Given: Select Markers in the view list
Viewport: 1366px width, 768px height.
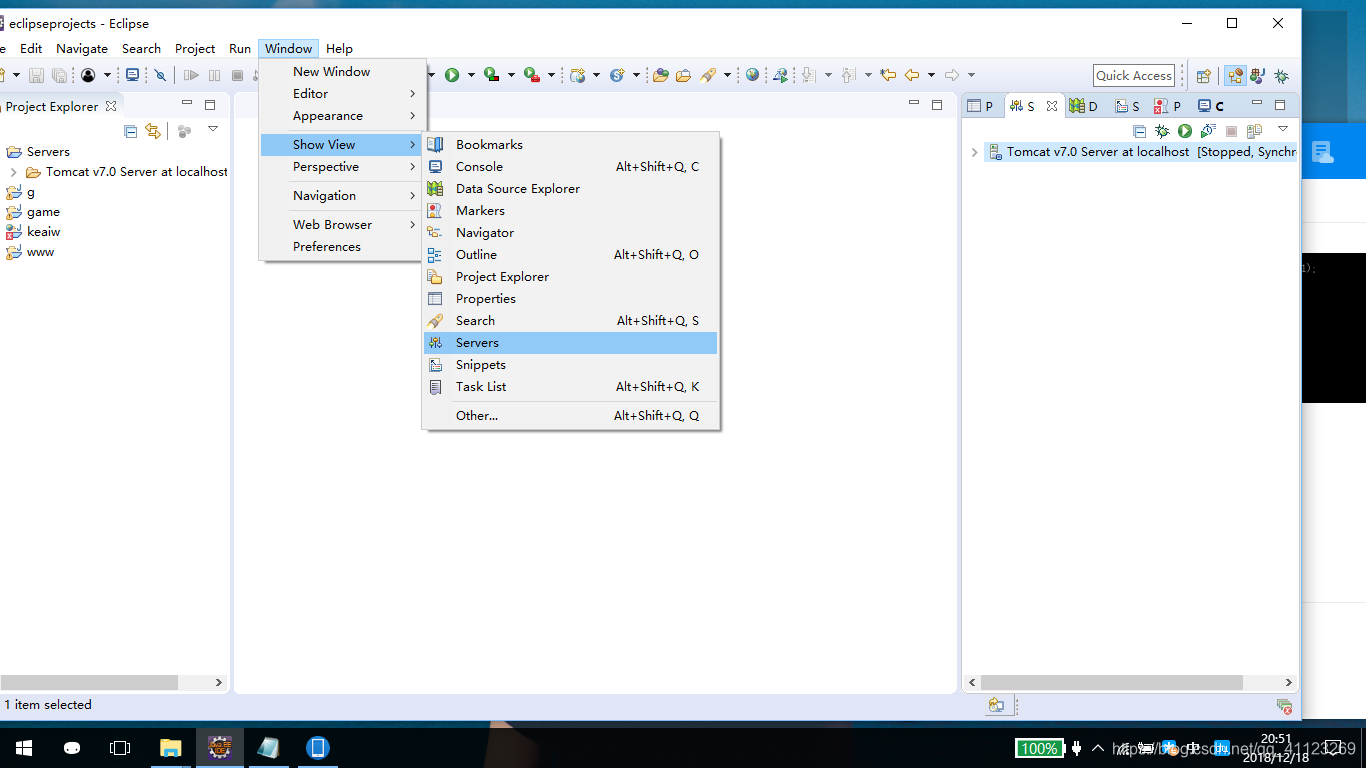Looking at the screenshot, I should click(x=570, y=211).
